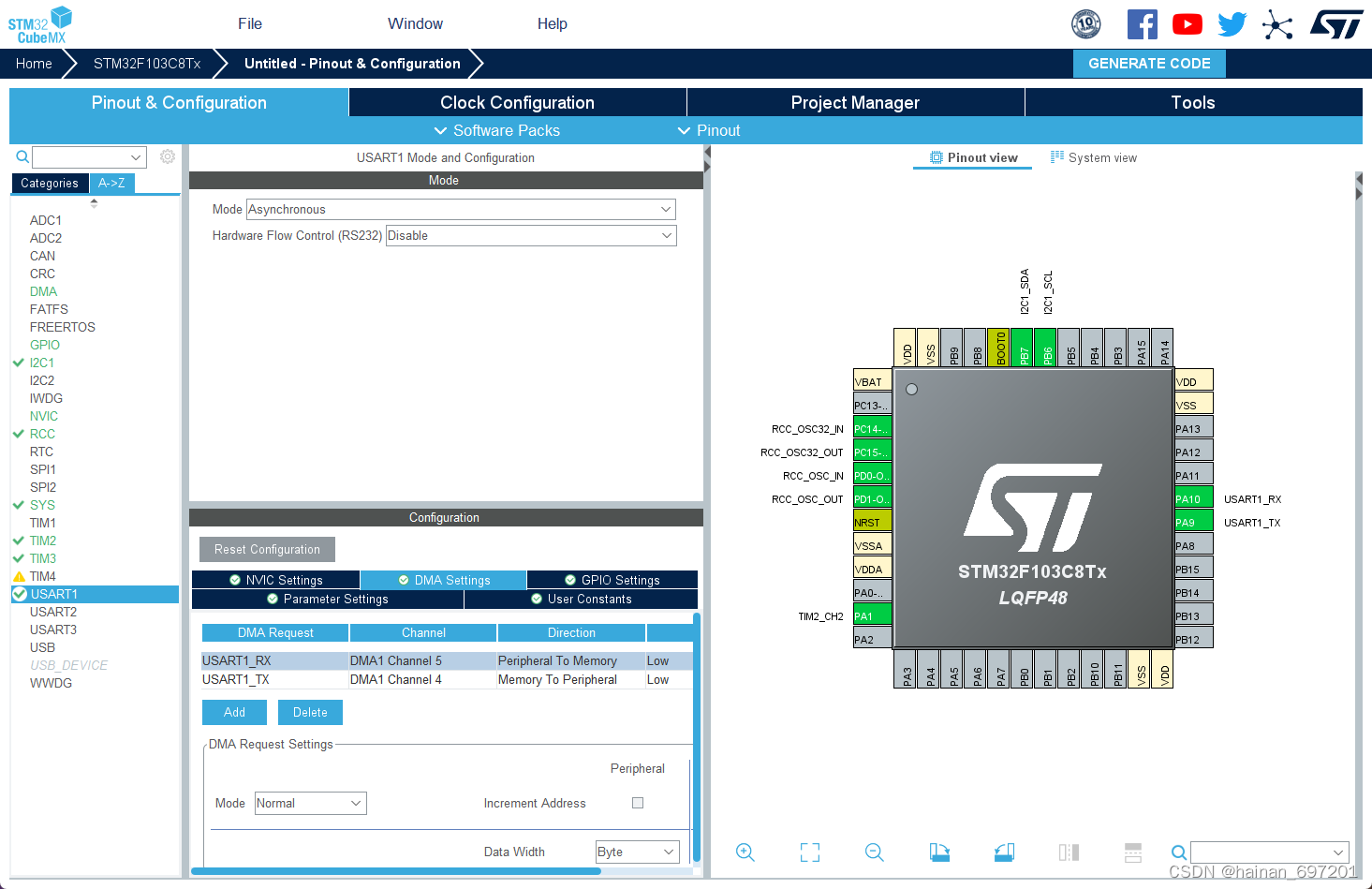Open the Data Width Byte dropdown
This screenshot has width=1372, height=889.
tap(638, 852)
